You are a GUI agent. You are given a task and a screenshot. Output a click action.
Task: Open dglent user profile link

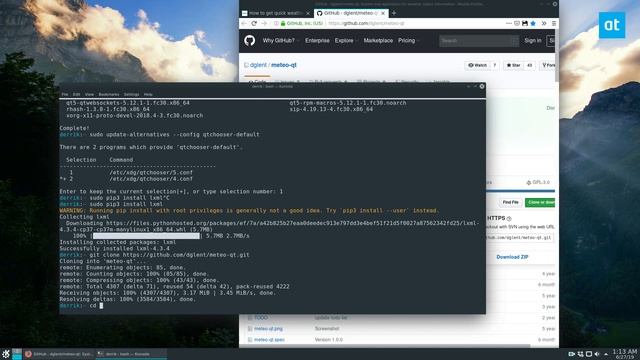[x=258, y=65]
